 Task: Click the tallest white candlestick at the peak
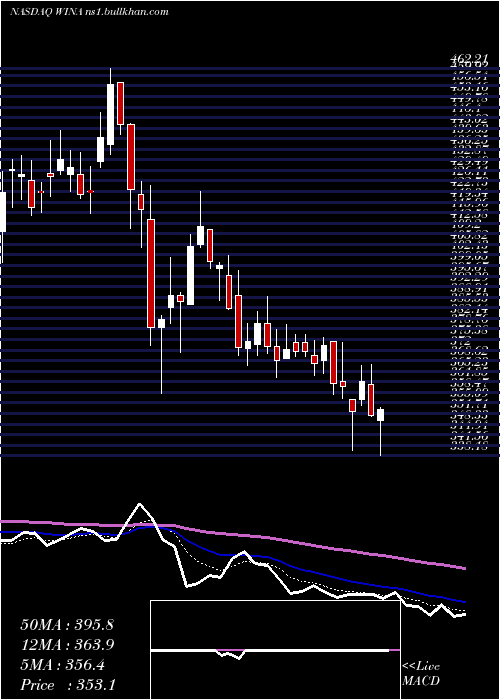pos(110,114)
